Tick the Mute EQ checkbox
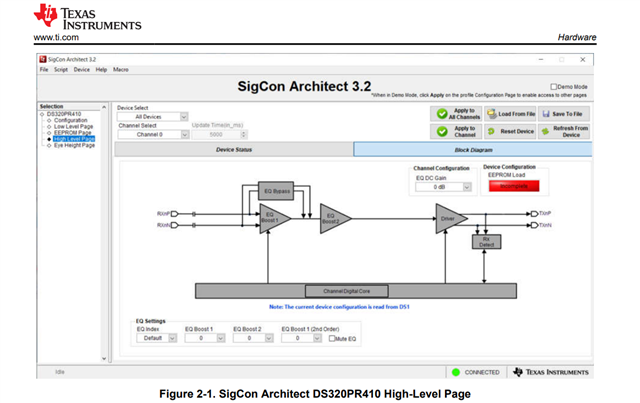 332,338
